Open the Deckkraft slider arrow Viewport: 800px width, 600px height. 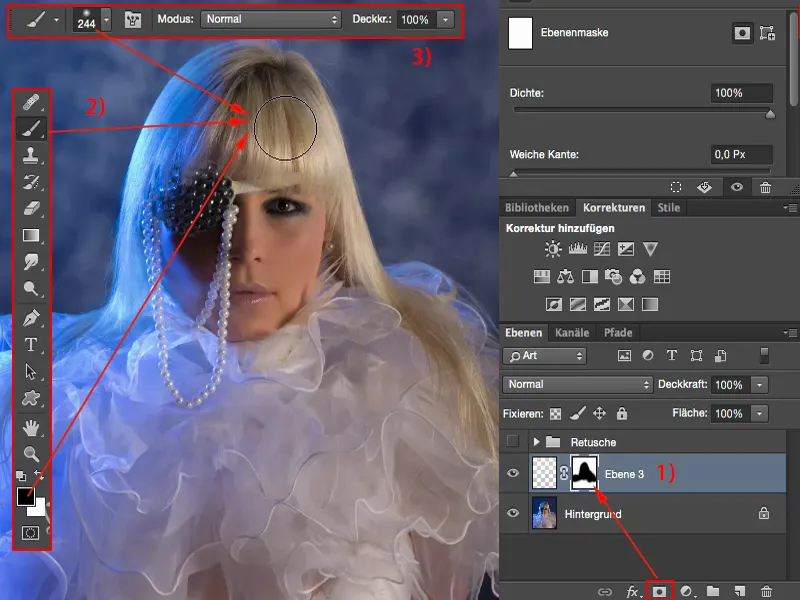pyautogui.click(x=759, y=385)
